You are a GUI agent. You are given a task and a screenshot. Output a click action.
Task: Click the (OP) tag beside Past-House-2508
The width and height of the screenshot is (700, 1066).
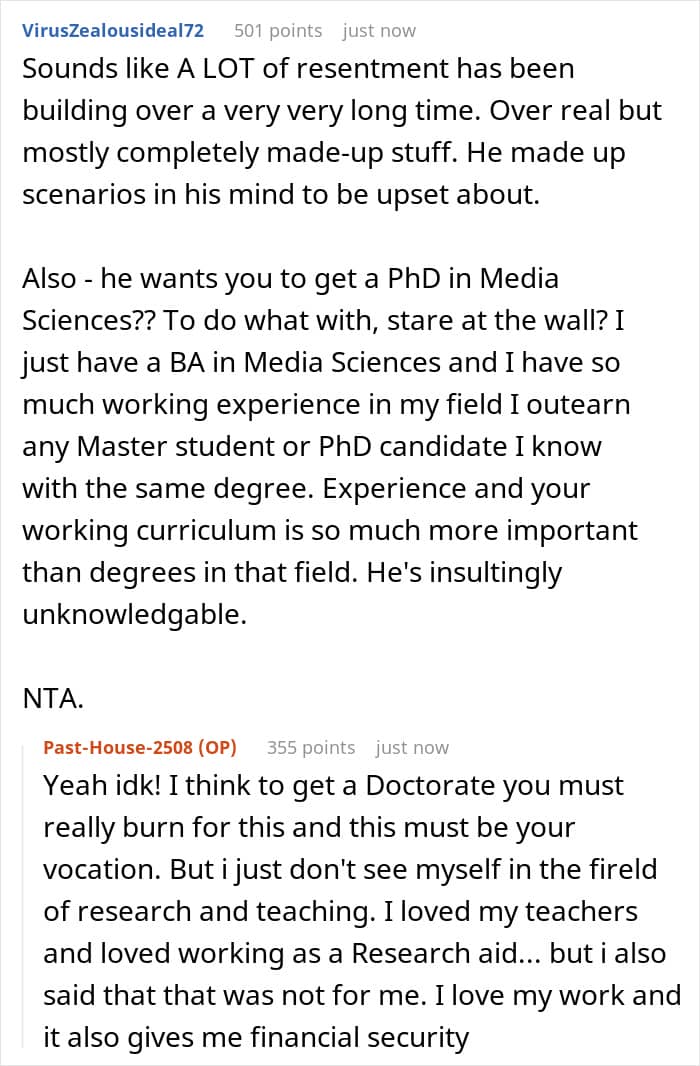tap(217, 748)
